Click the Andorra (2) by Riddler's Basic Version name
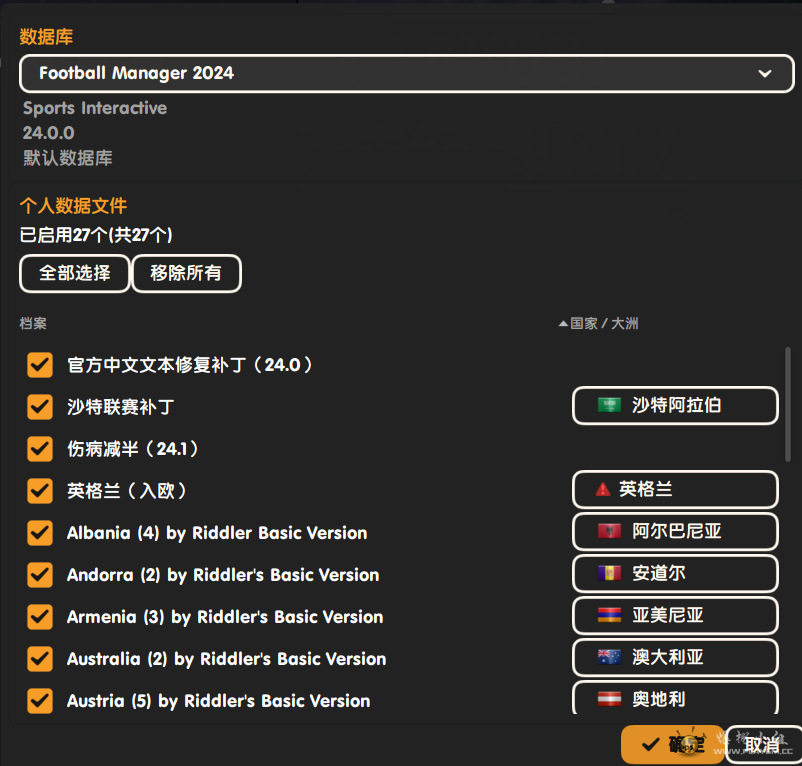This screenshot has height=766, width=802. coord(223,575)
